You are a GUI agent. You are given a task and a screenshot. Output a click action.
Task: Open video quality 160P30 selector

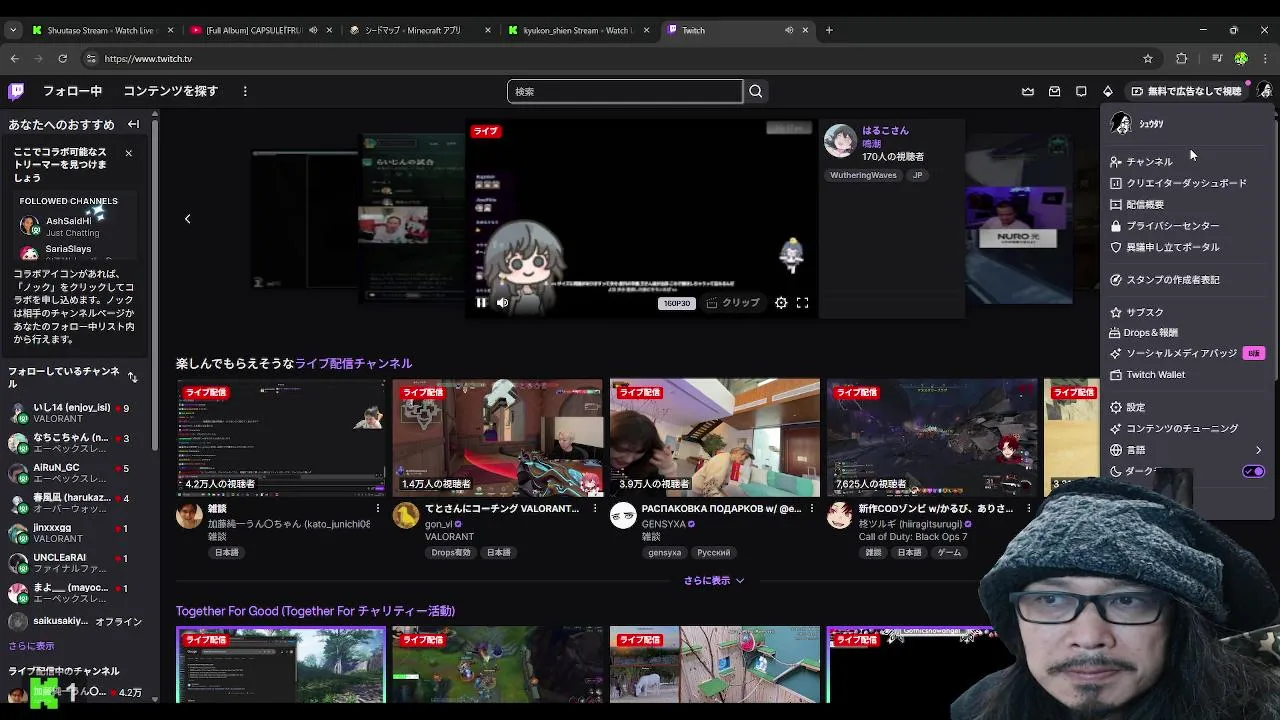[x=676, y=303]
